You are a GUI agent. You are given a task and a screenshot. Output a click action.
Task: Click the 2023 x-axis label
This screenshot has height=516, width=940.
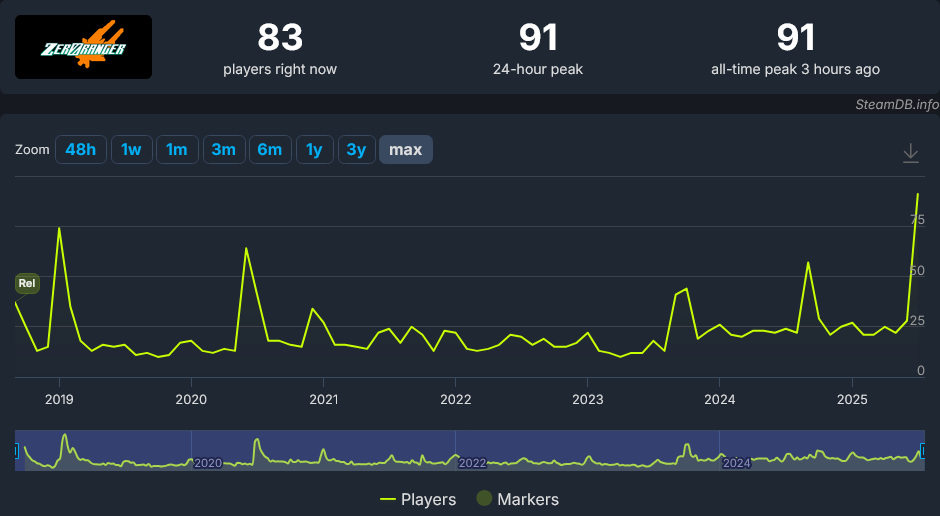click(588, 399)
